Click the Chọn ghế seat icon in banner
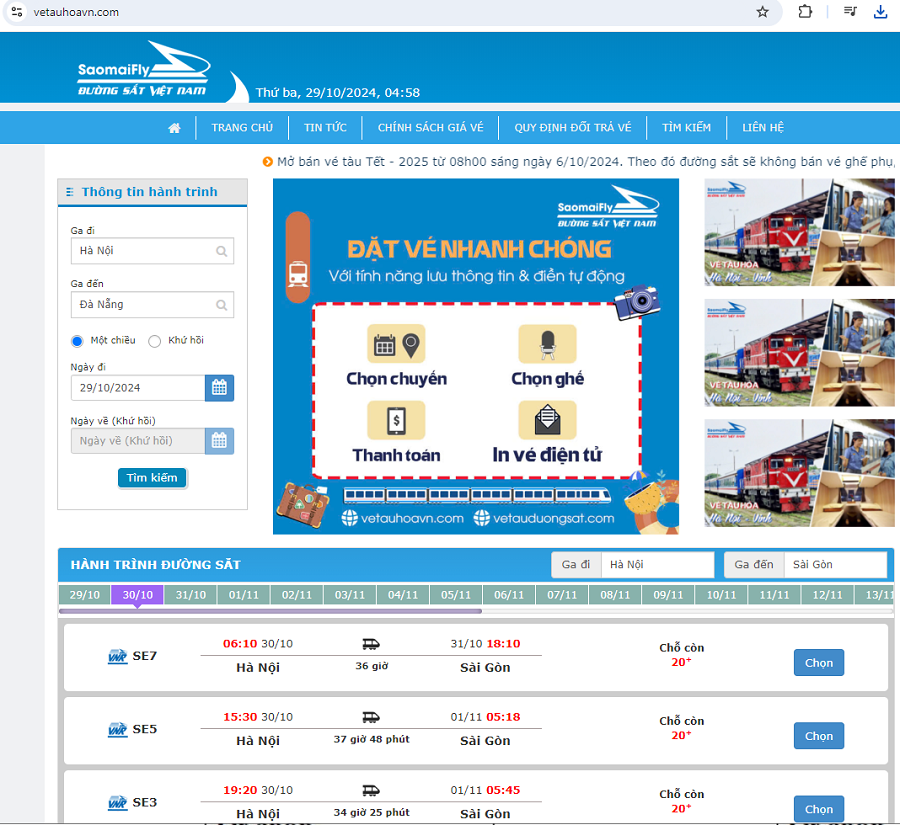 click(548, 344)
